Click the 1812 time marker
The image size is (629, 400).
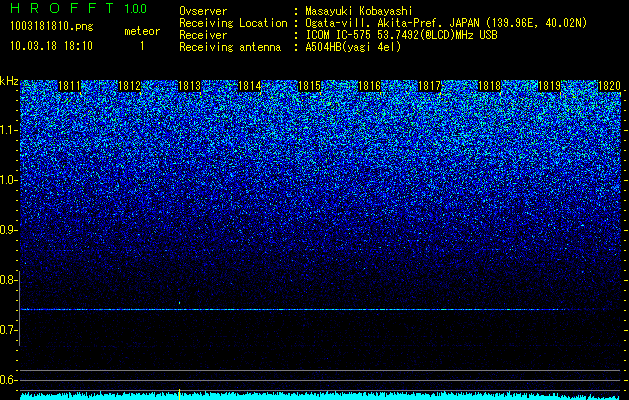[129, 86]
